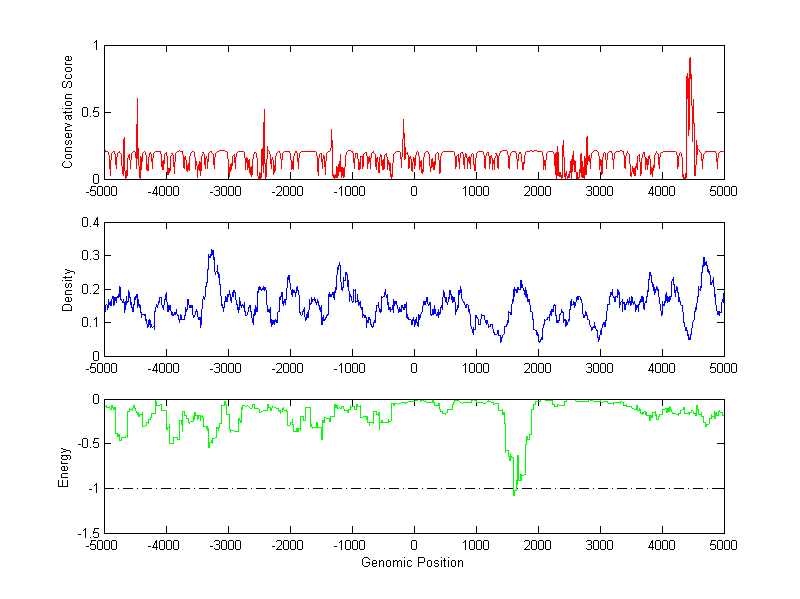This screenshot has height=599, width=800.
Task: Click the -5000 tick below the Conservation plot
Action: [104, 190]
